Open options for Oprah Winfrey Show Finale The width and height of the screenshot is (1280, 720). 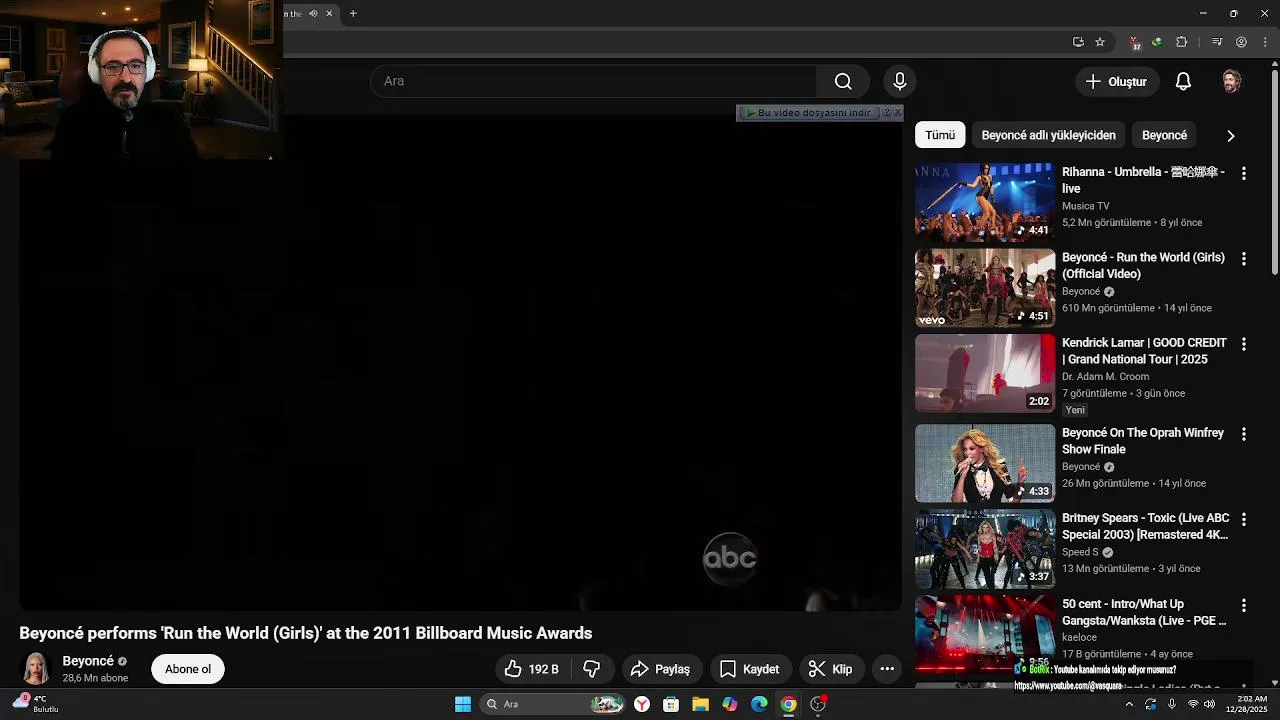click(1244, 434)
